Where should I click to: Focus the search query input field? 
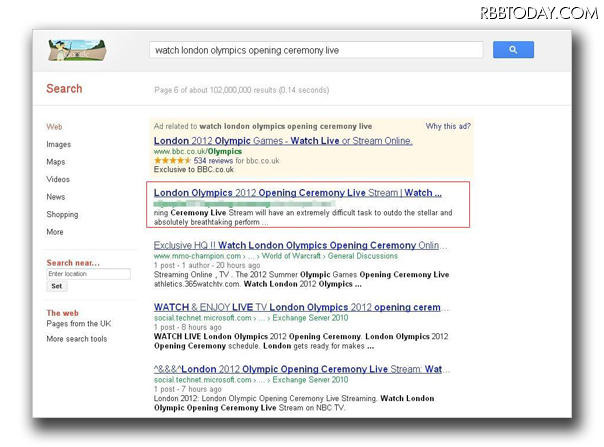316,50
